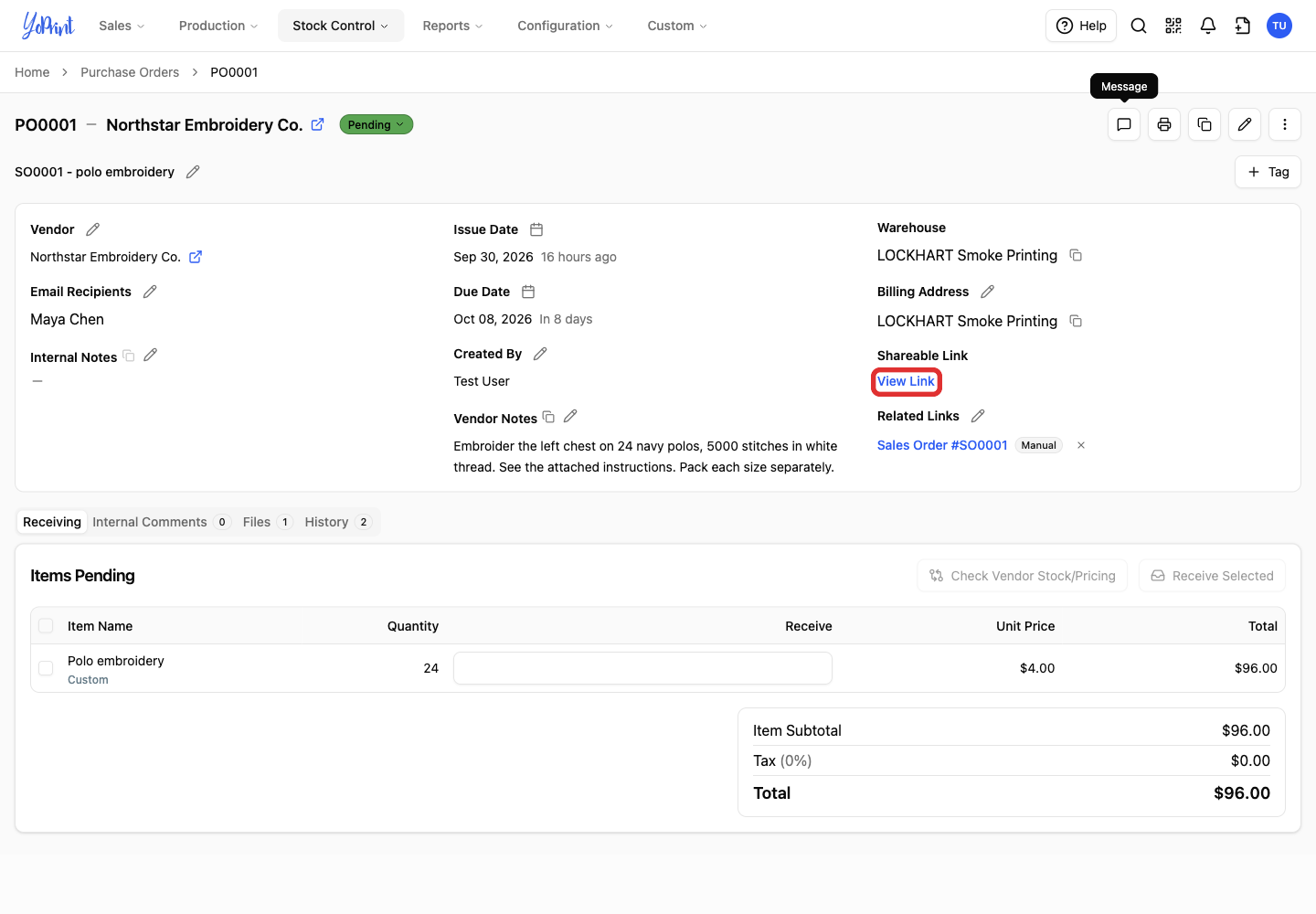
Task: Focus the Receive quantity input field
Action: pos(642,668)
